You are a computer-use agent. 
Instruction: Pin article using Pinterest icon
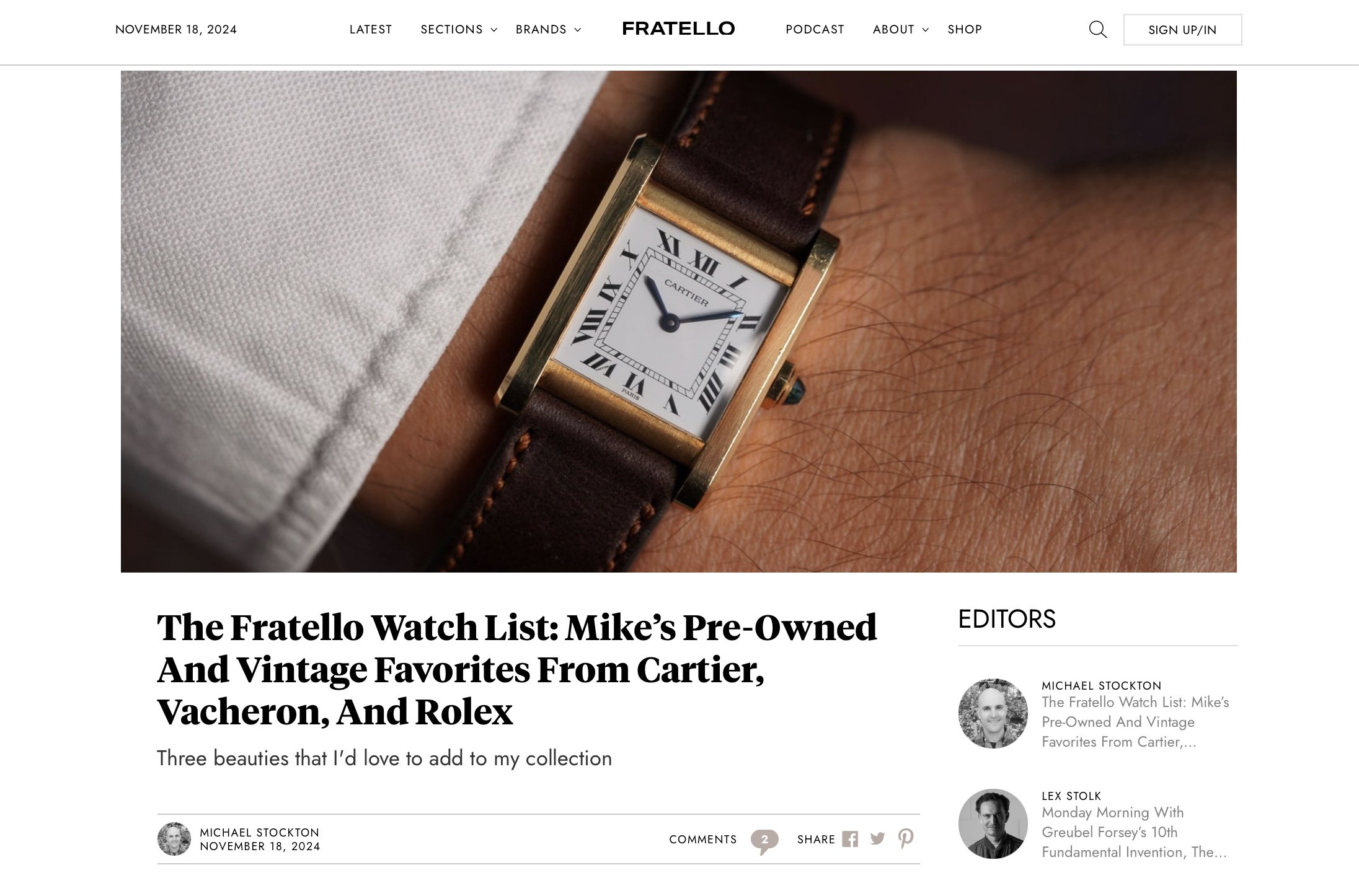[x=906, y=838]
